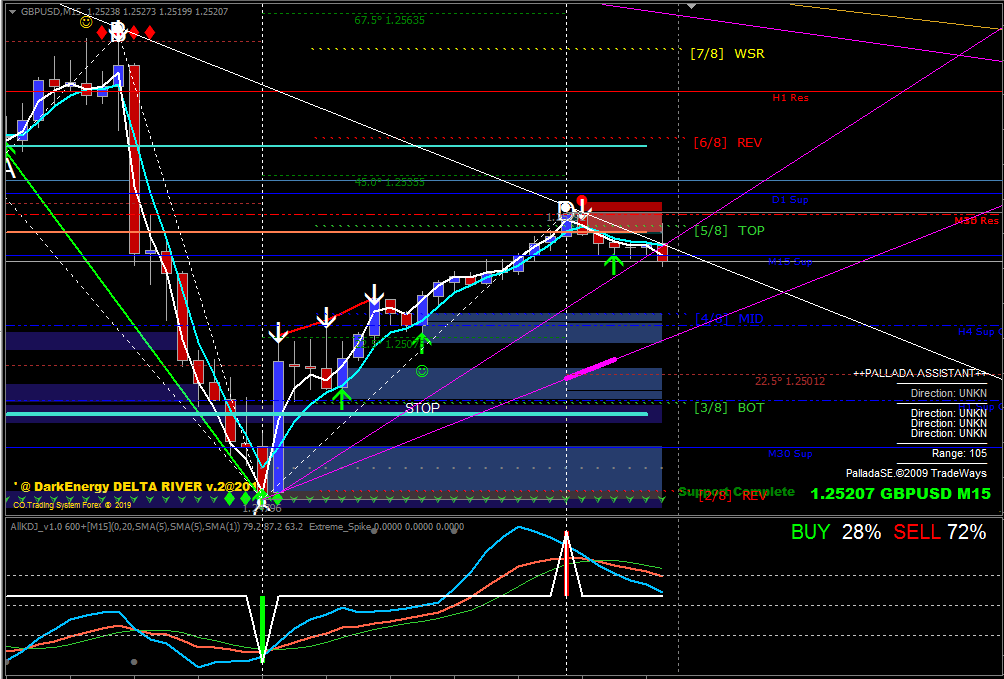The height and width of the screenshot is (679, 1004).
Task: Click the STOP label on the cyan line
Action: pyautogui.click(x=423, y=408)
